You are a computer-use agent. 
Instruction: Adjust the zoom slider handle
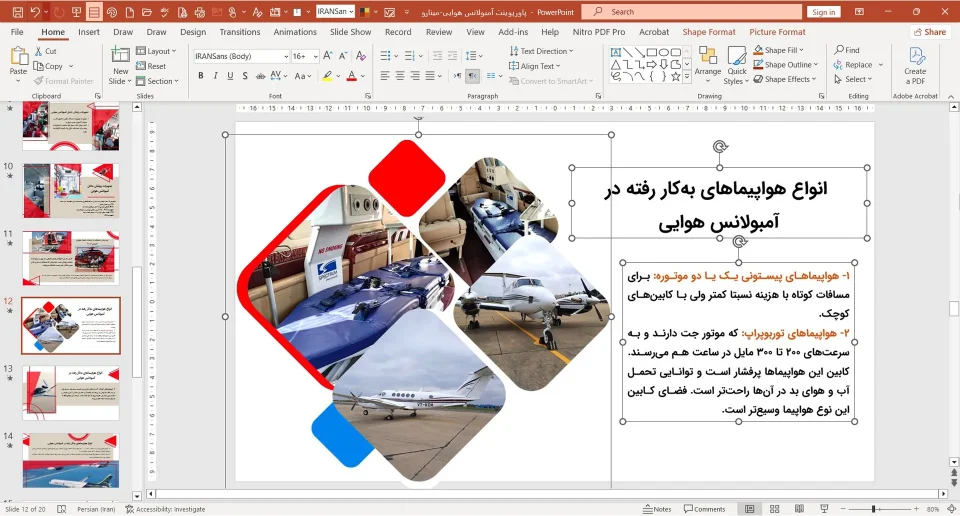[874, 509]
